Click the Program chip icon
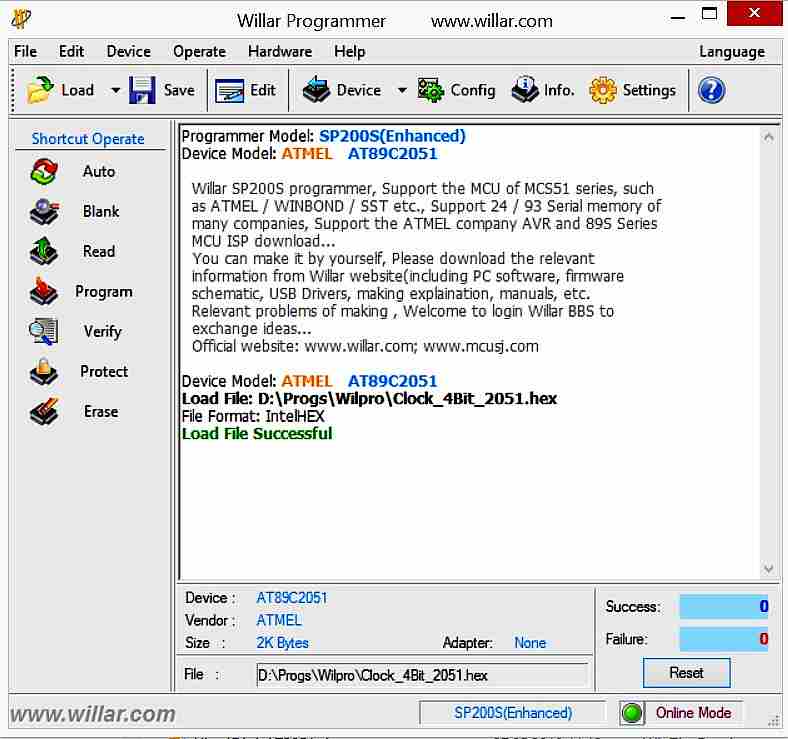 point(44,292)
